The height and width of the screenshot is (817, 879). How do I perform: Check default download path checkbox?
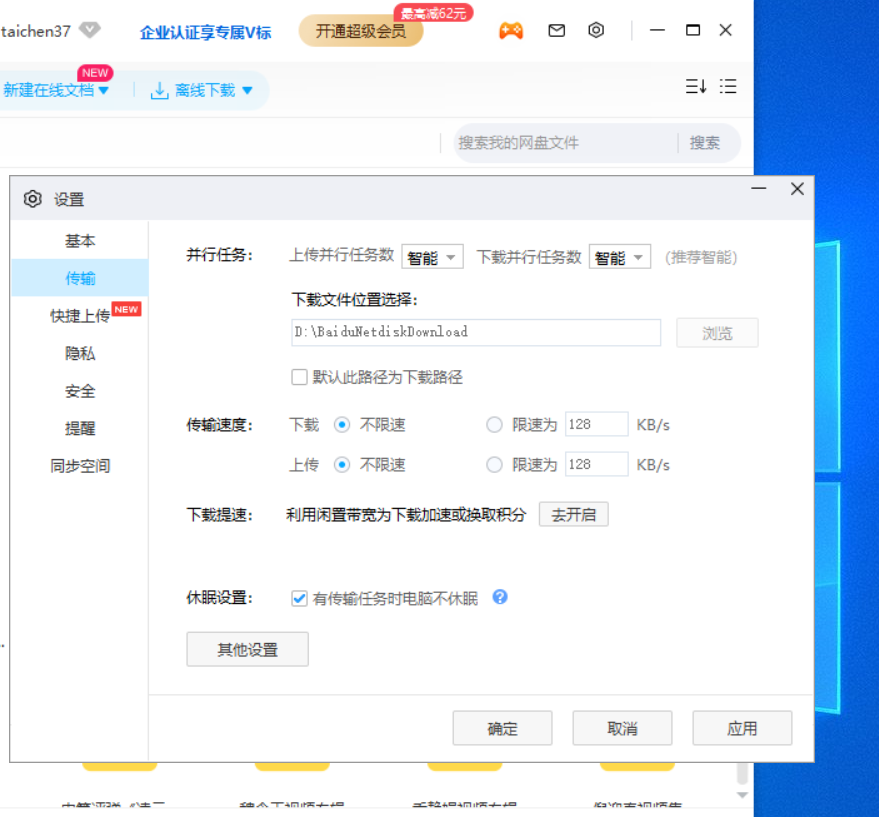[299, 377]
